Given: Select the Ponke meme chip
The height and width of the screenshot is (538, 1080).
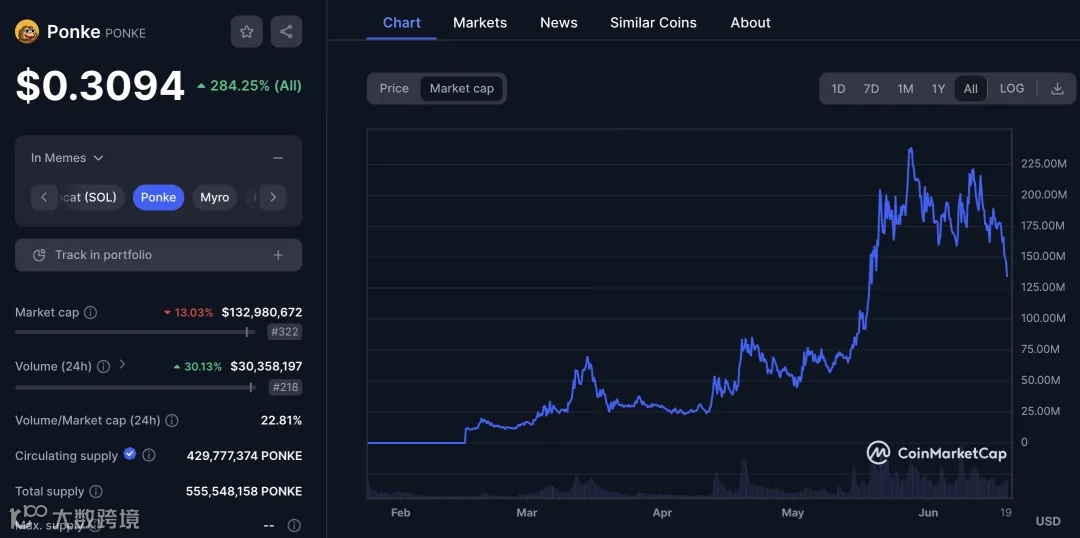Looking at the screenshot, I should click(158, 198).
